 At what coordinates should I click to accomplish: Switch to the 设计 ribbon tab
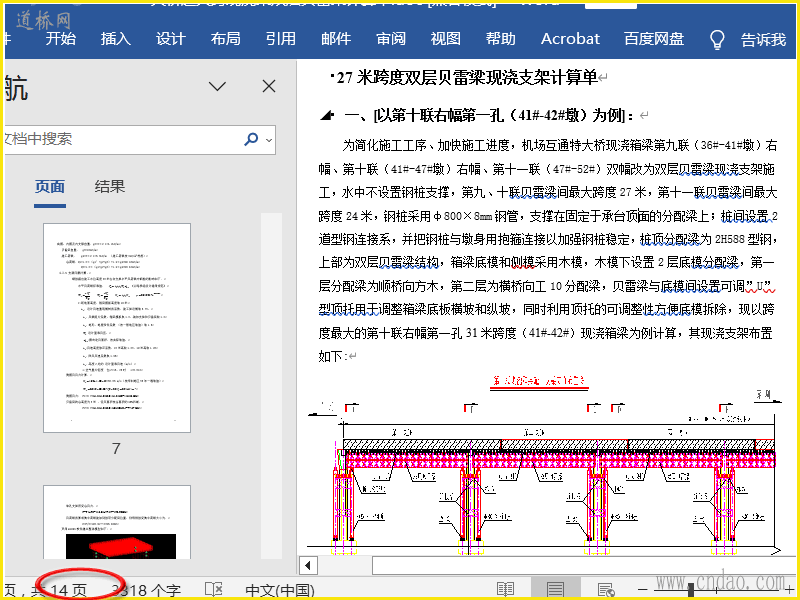(x=170, y=39)
